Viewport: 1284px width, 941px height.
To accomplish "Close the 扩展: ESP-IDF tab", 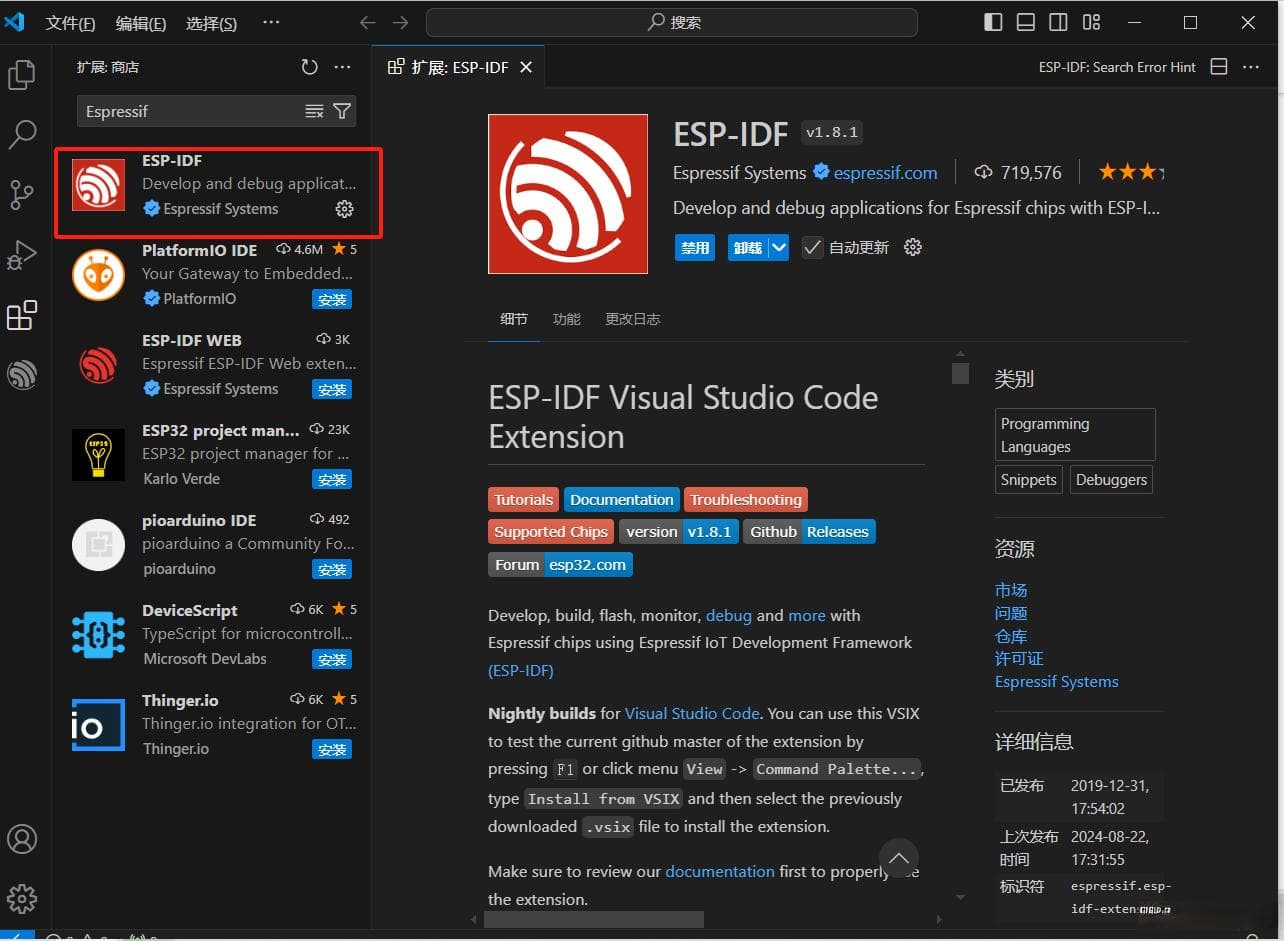I will 526,67.
